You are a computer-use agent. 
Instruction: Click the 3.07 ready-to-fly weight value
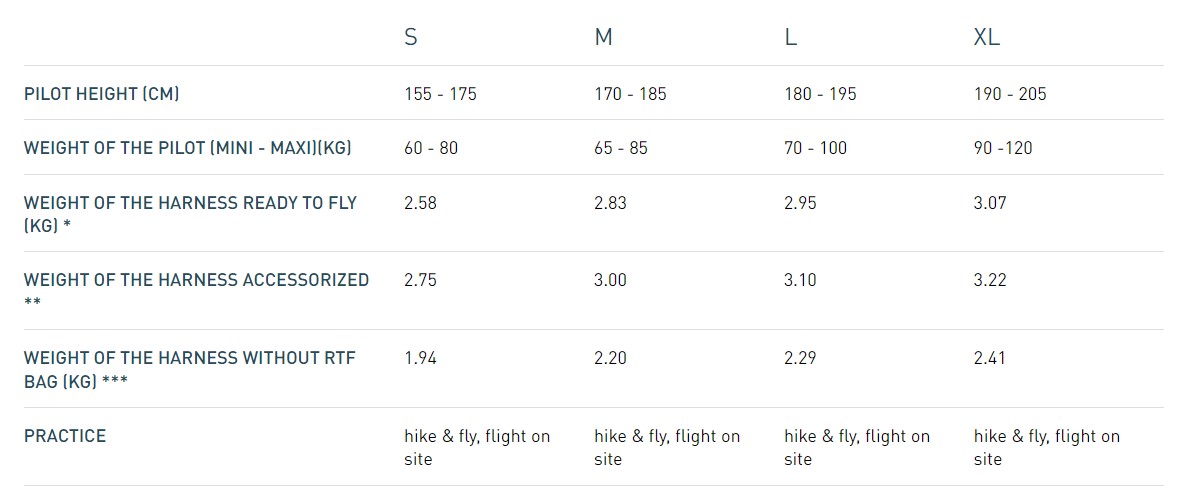tap(990, 203)
